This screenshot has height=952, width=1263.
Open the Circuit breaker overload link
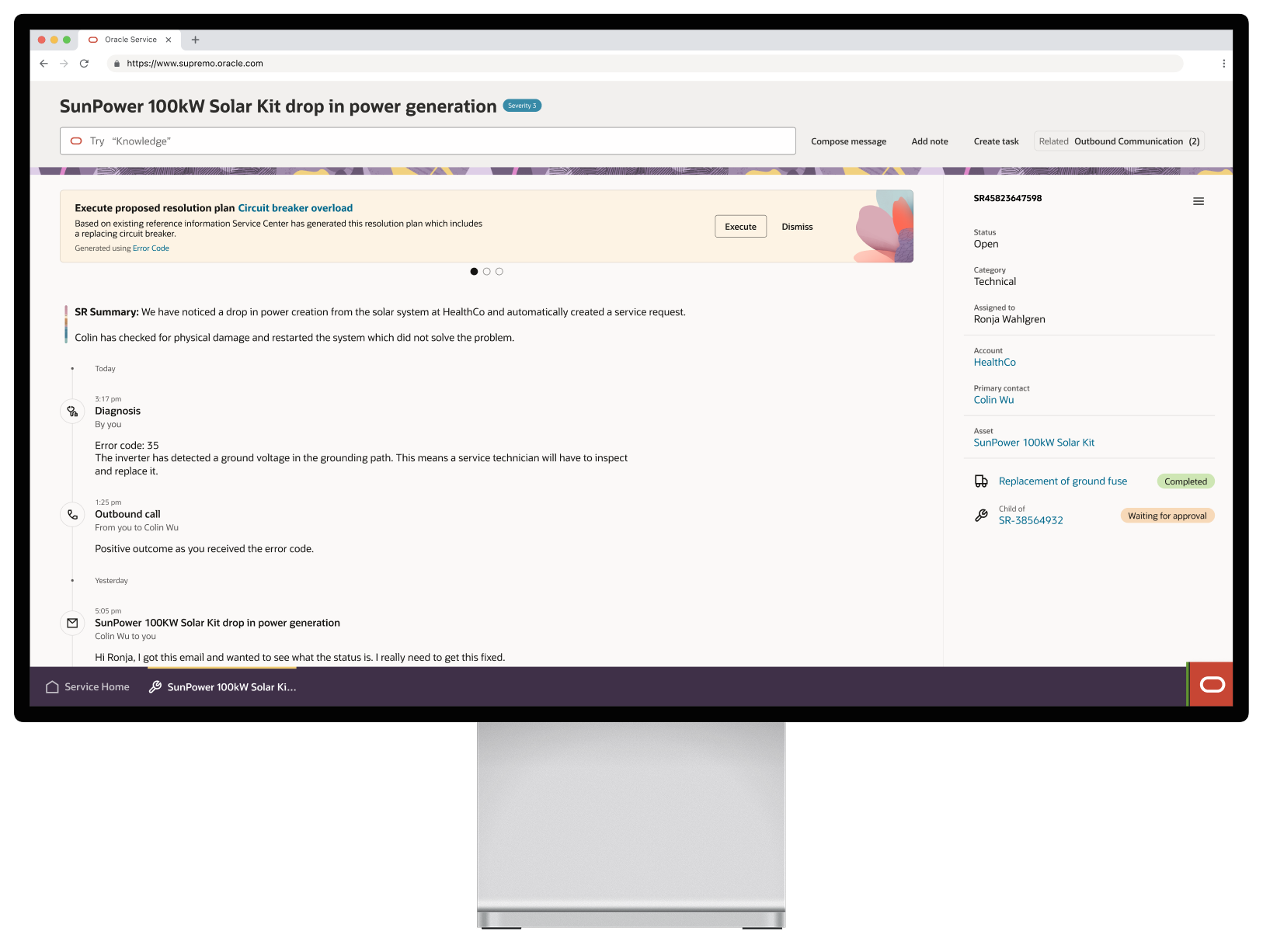(295, 208)
